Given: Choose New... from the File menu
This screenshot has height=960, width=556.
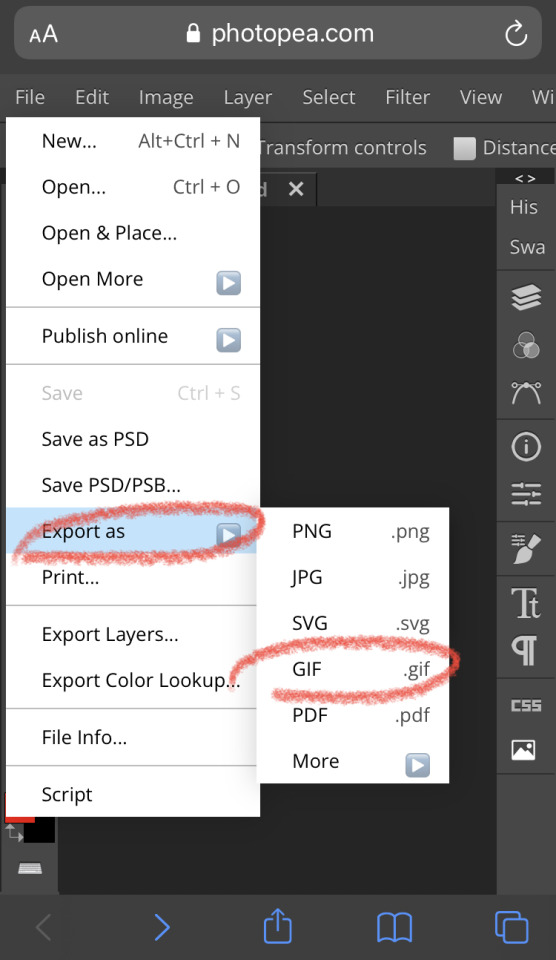Looking at the screenshot, I should point(133,141).
